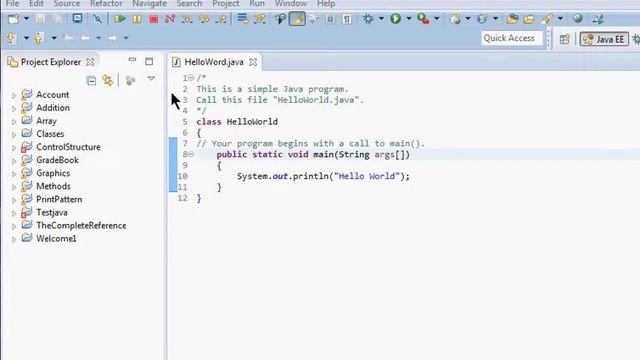Click the New wizard toolbar icon

click(x=13, y=19)
